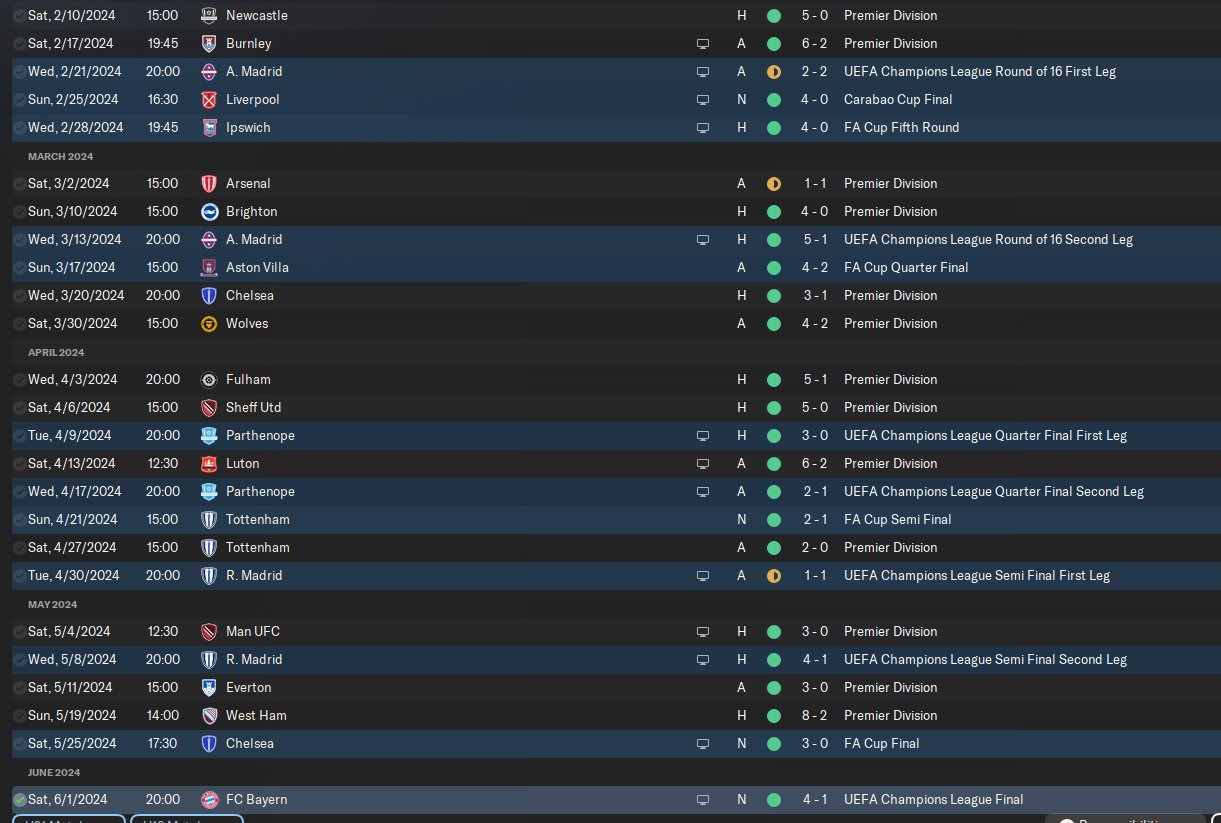Toggle the green check beside Sat, 6/1/2024

coord(20,800)
